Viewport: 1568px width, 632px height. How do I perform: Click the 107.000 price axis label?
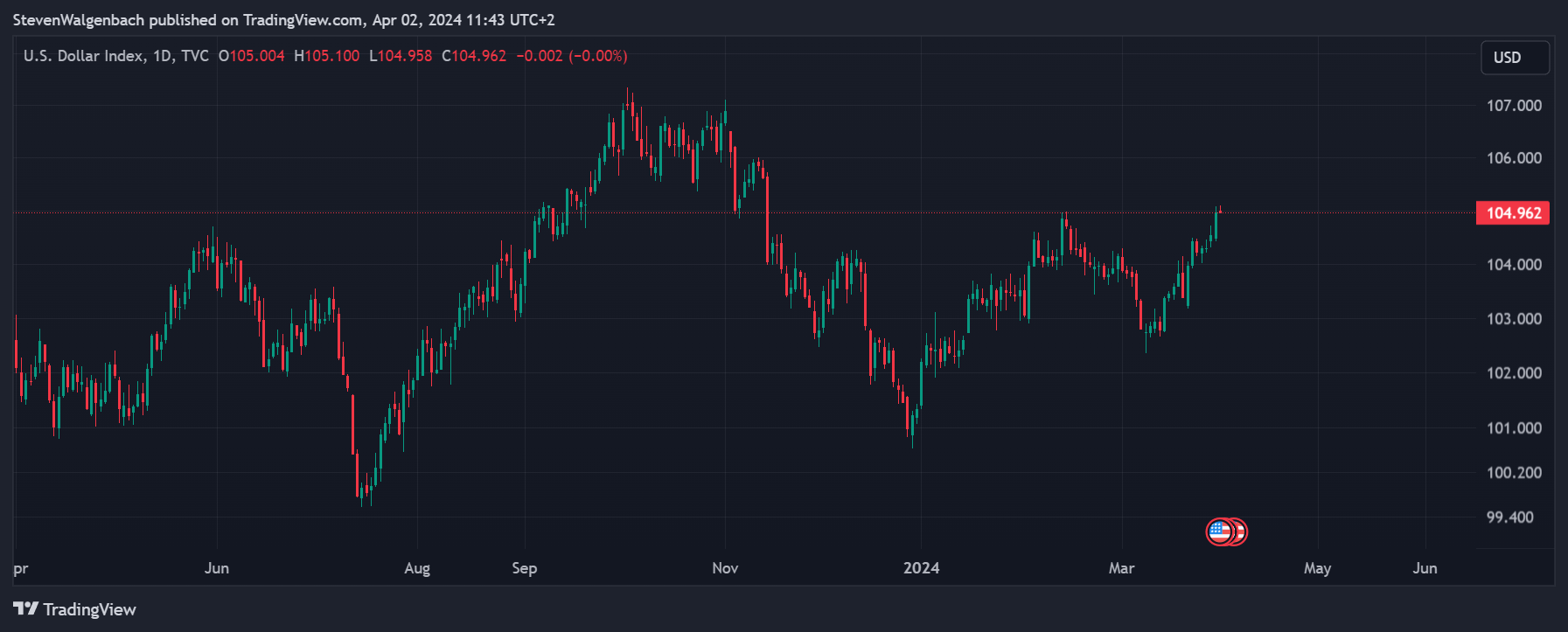point(1515,106)
